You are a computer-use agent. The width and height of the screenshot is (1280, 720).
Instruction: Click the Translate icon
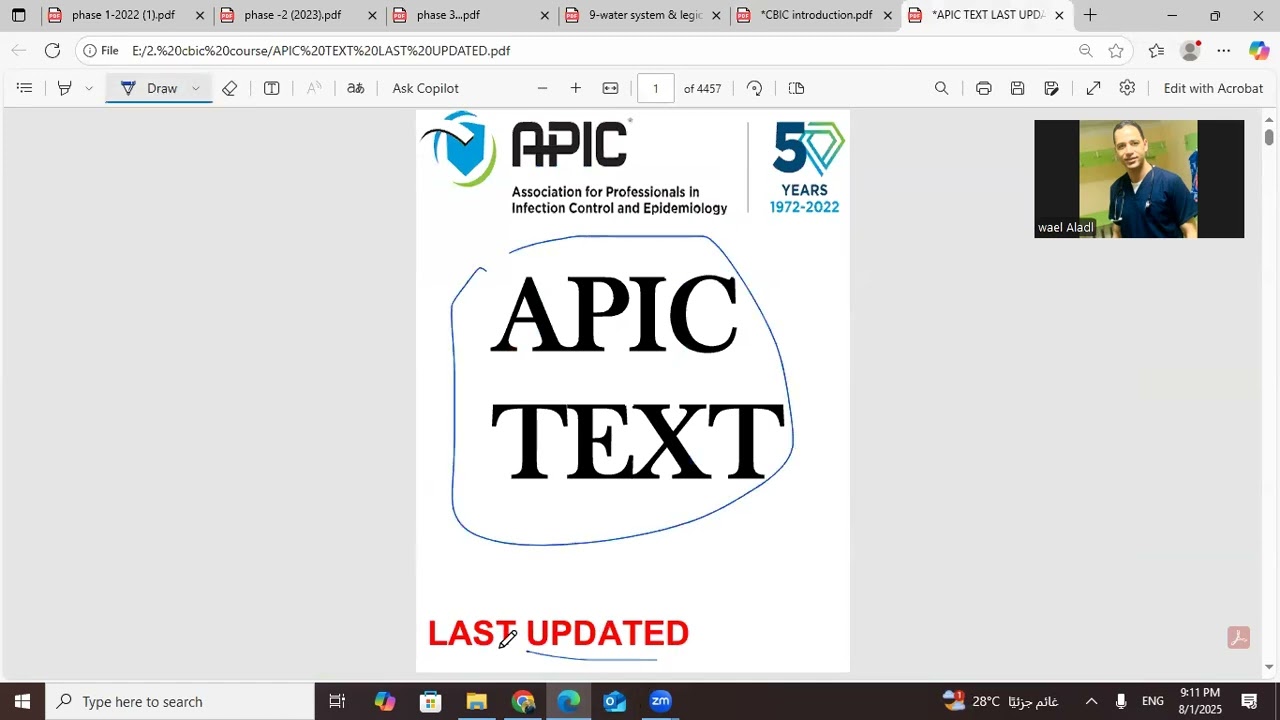[x=355, y=88]
